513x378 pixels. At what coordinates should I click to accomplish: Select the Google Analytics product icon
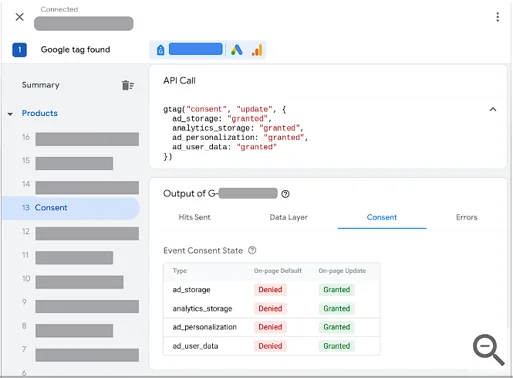tap(257, 50)
